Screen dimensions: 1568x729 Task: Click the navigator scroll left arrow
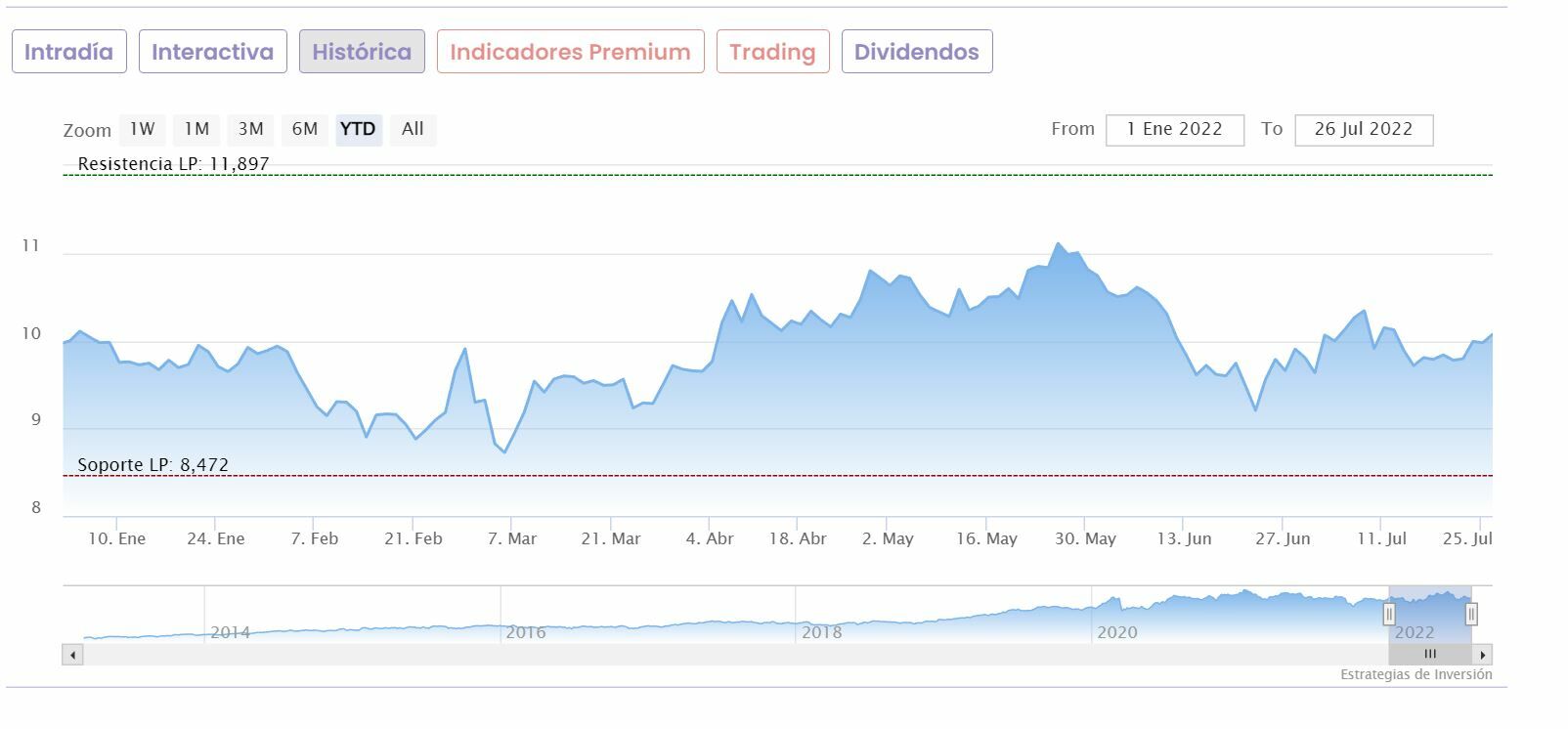click(x=72, y=655)
